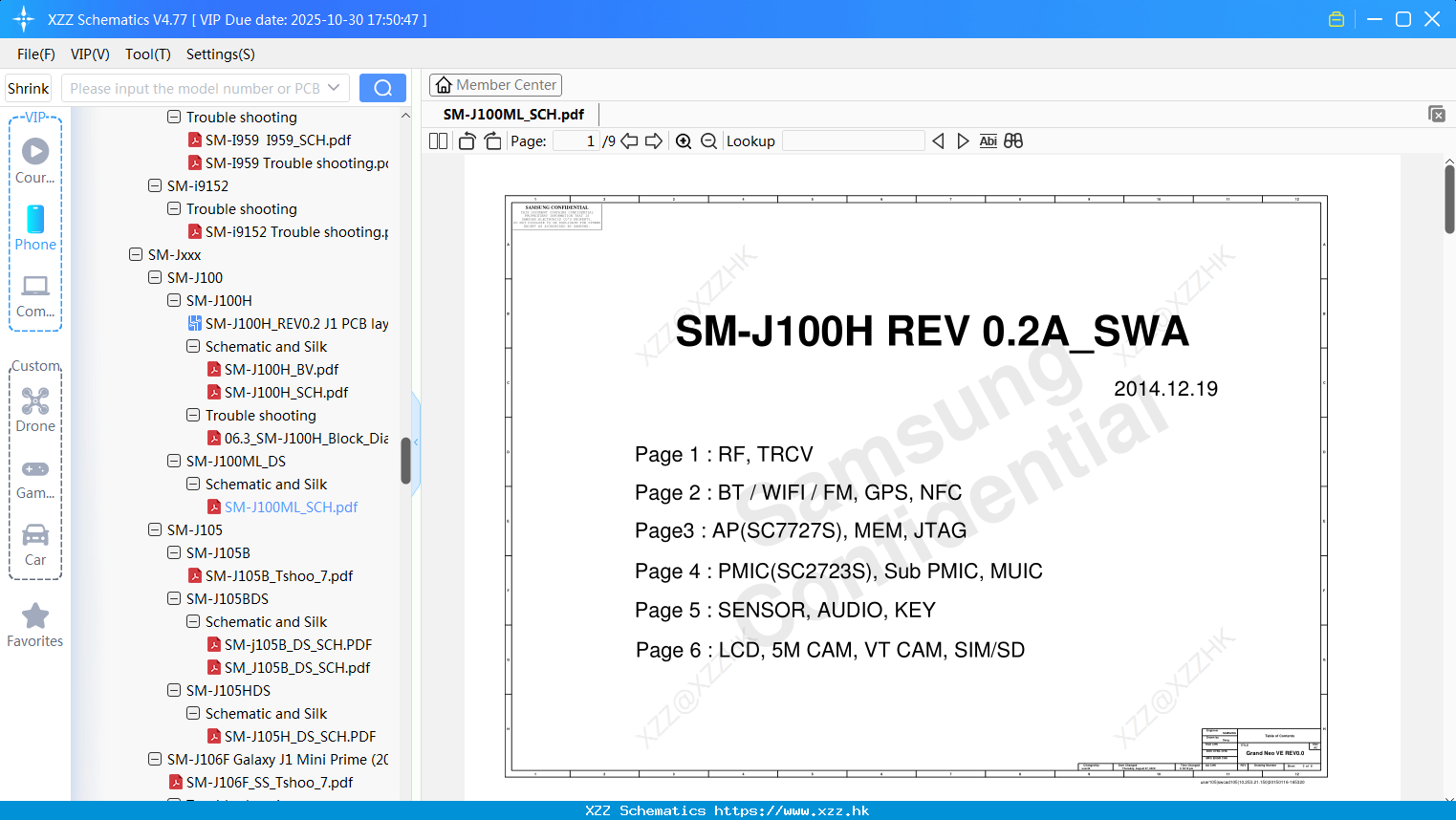Viewport: 1456px width, 820px height.
Task: Open SM-J100H_SCH.pdf
Action: (x=277, y=392)
